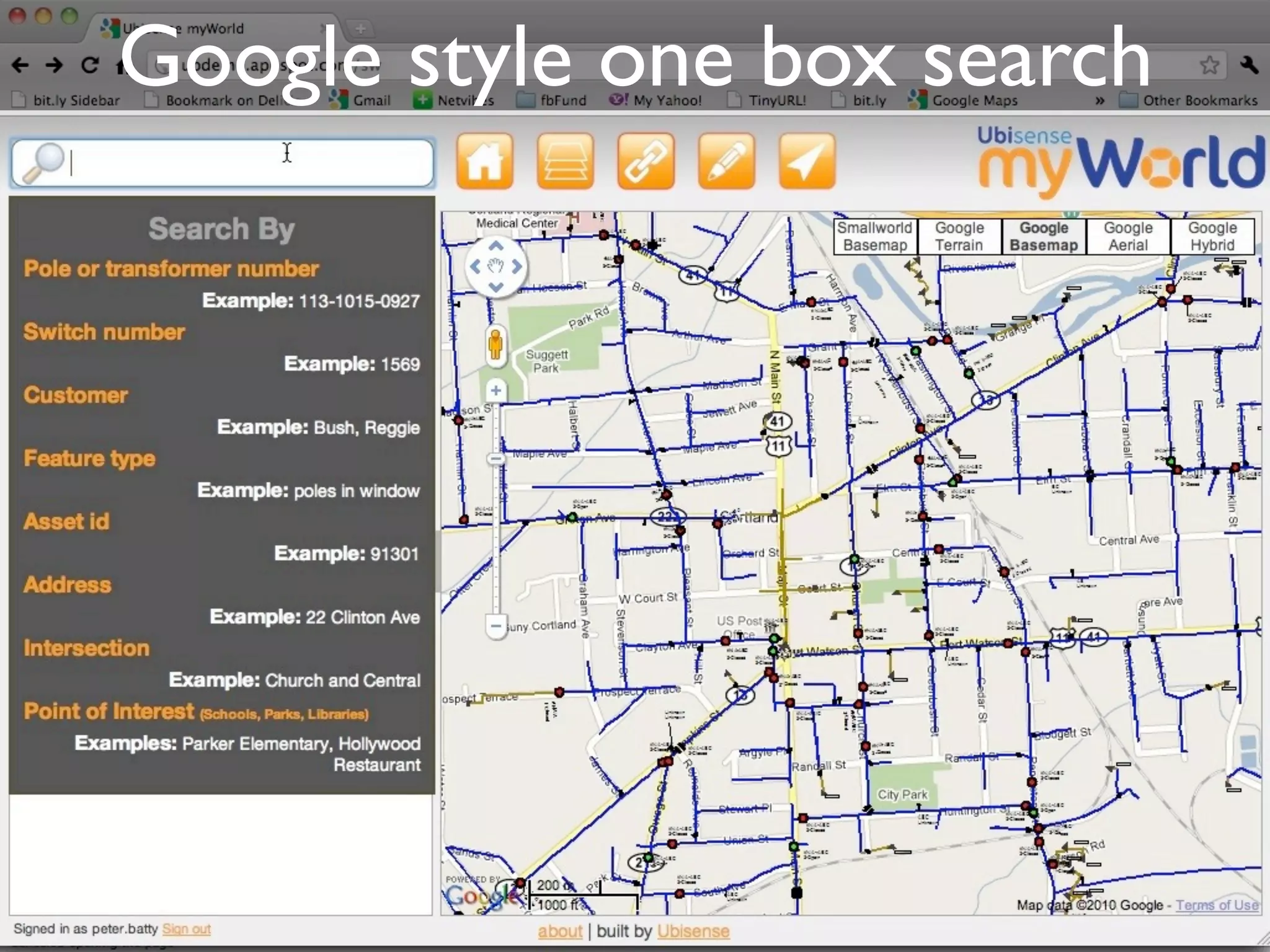Open the Terms of Use link
1270x952 pixels.
point(1217,905)
